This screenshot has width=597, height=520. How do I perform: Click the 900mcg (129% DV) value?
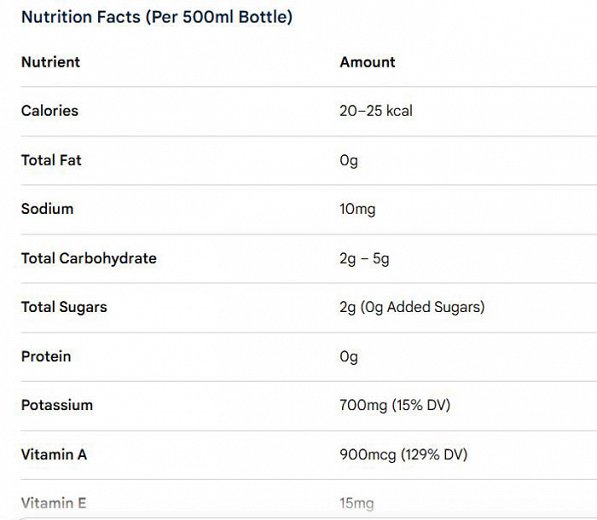tap(404, 455)
